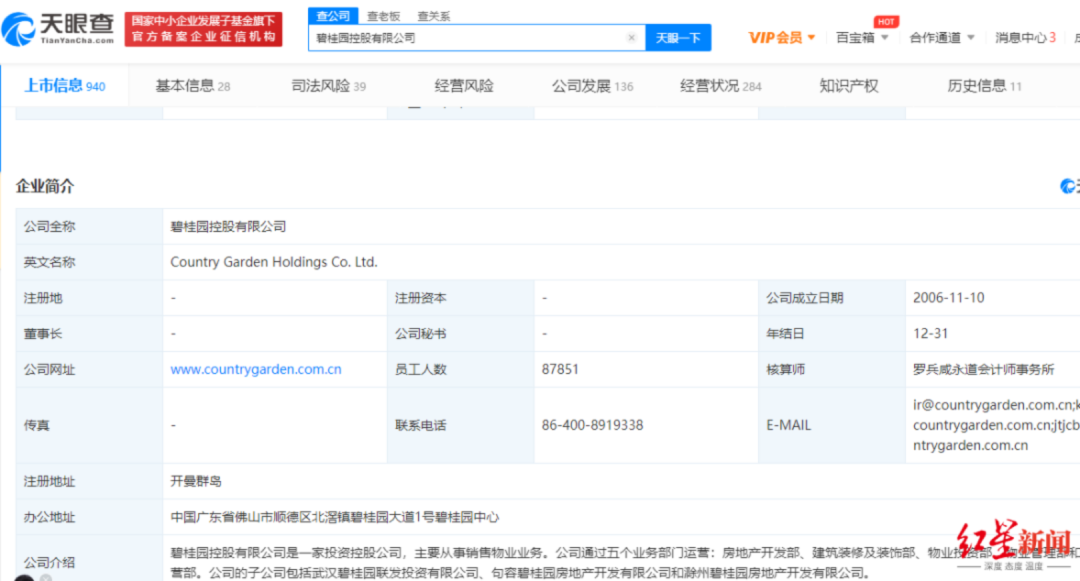Click the red 官方备案企业征信机构 badge
Image resolution: width=1080 pixels, height=581 pixels.
[x=203, y=28]
